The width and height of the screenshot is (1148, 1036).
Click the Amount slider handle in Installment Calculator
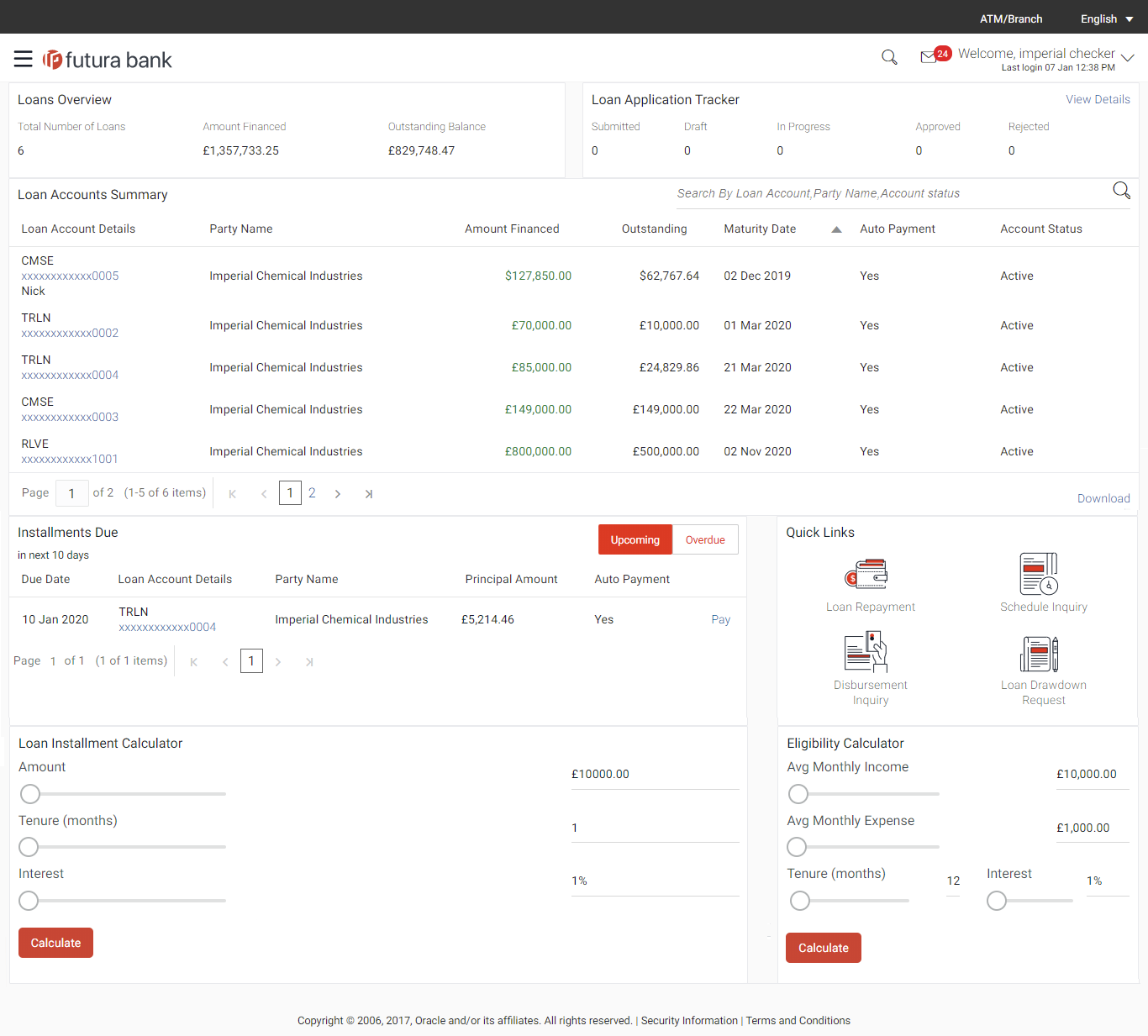(x=30, y=794)
